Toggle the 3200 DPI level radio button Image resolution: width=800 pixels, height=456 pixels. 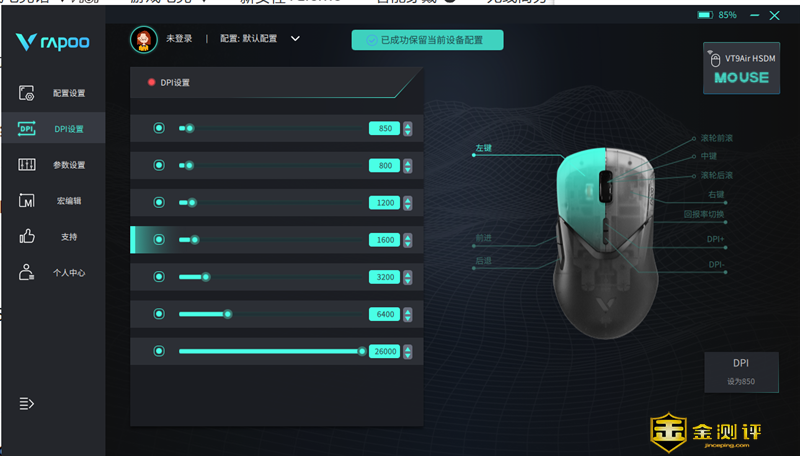(x=159, y=277)
